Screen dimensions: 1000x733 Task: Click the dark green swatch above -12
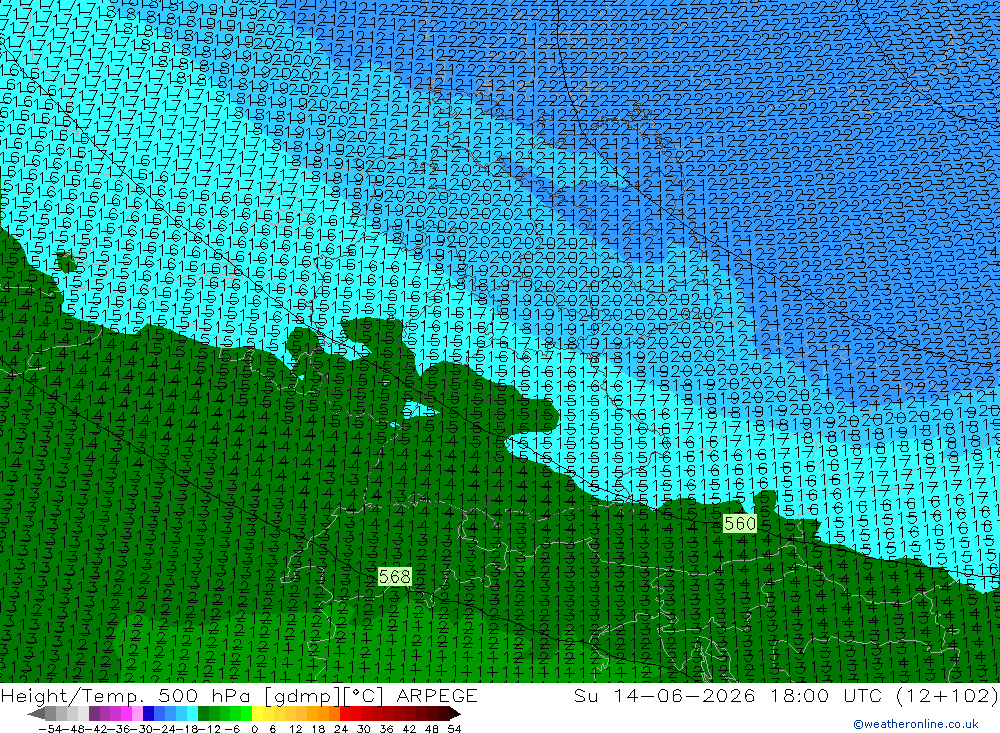click(203, 713)
